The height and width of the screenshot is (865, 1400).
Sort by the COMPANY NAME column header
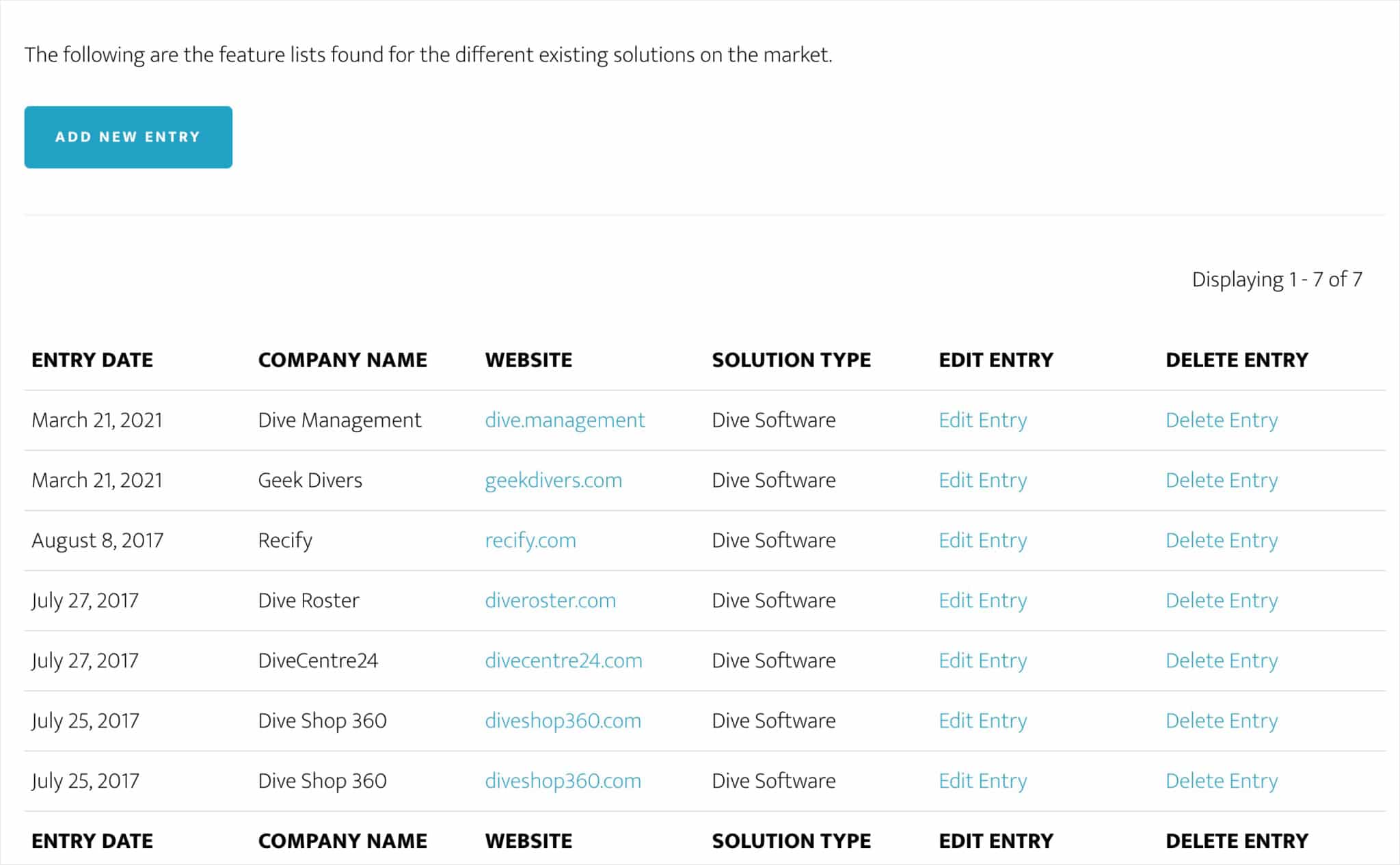pos(342,360)
